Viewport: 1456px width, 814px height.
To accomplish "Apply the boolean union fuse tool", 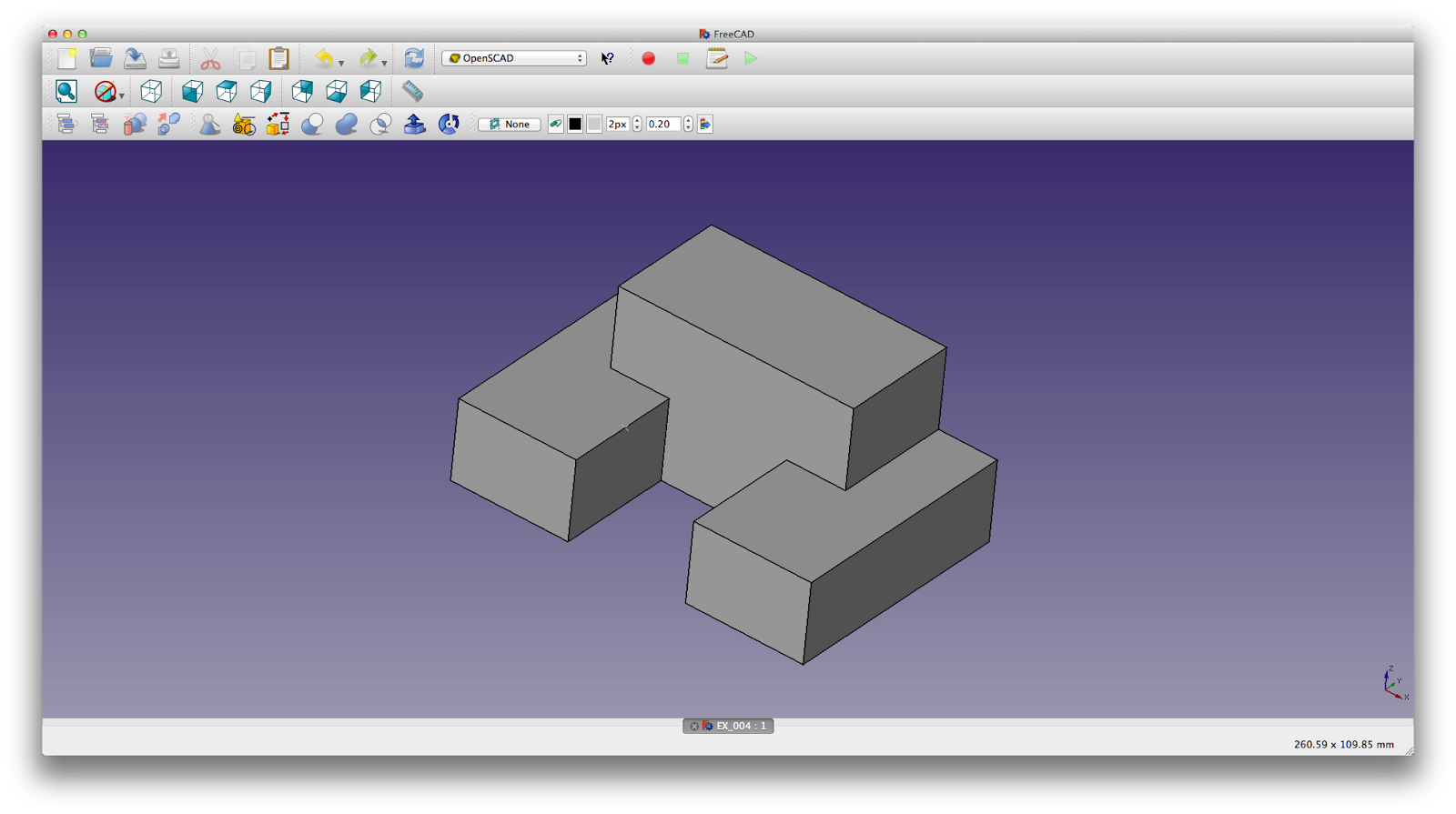I will (346, 124).
